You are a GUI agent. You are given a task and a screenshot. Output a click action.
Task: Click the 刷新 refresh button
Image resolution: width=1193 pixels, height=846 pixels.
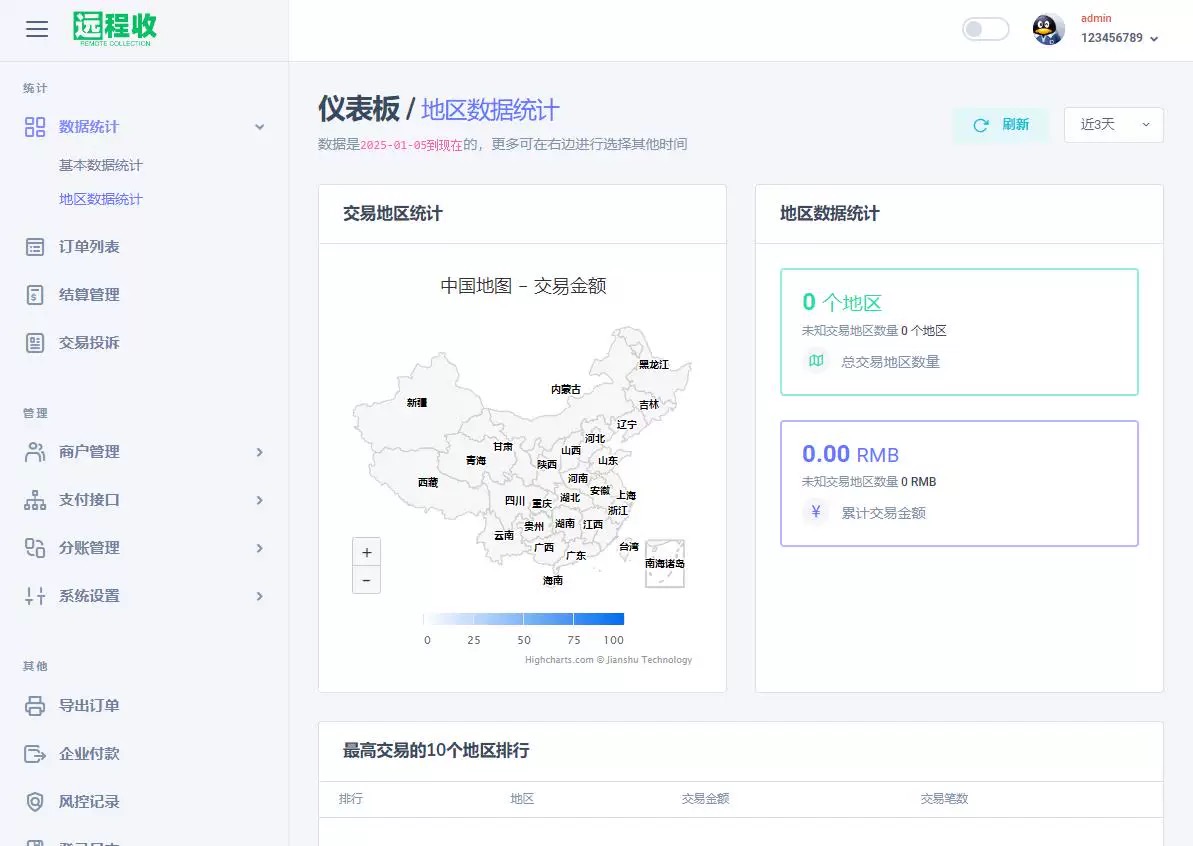1001,125
